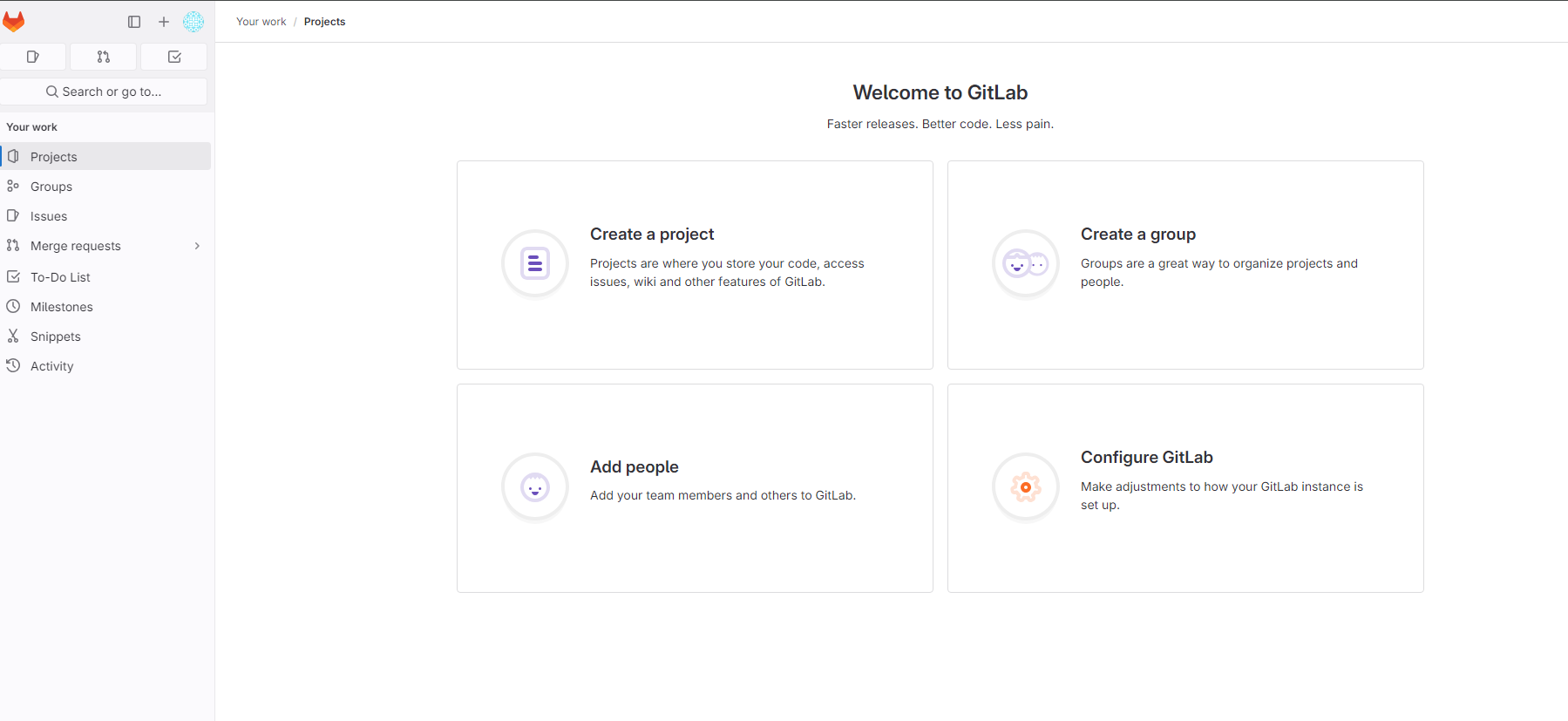Click the Activity history icon
This screenshot has width=1568, height=721.
click(x=13, y=365)
